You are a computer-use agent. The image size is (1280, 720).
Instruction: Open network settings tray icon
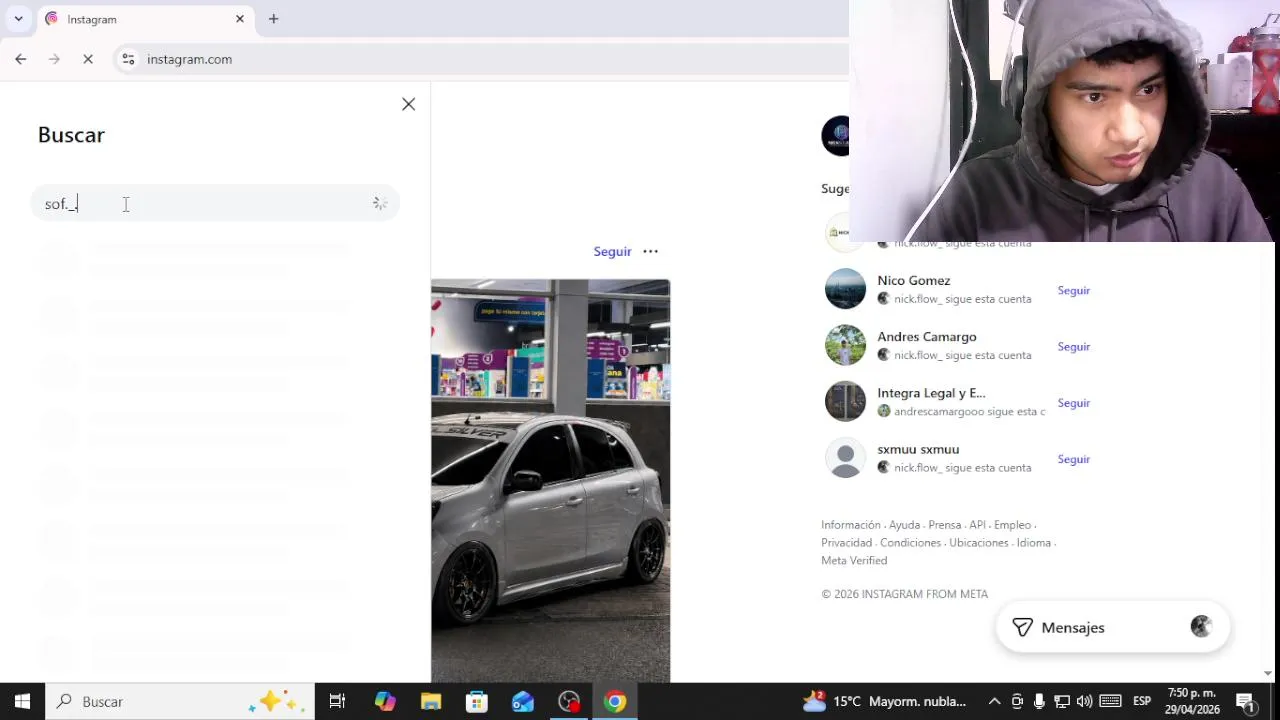[1062, 701]
